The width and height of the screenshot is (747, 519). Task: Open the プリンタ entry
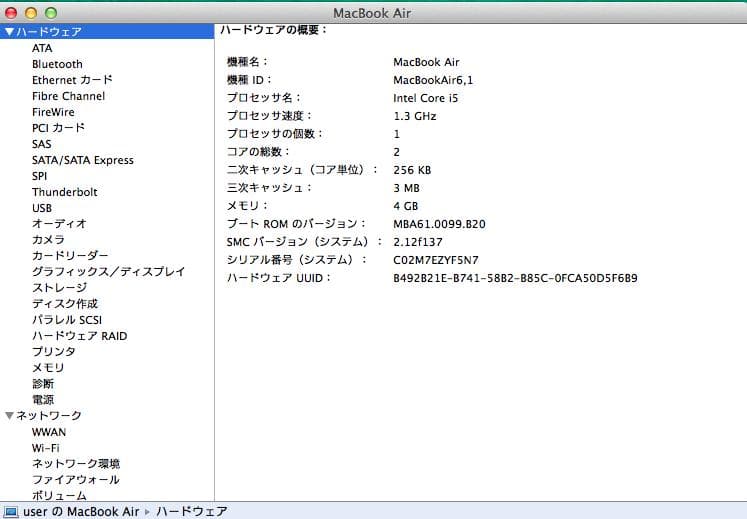54,352
